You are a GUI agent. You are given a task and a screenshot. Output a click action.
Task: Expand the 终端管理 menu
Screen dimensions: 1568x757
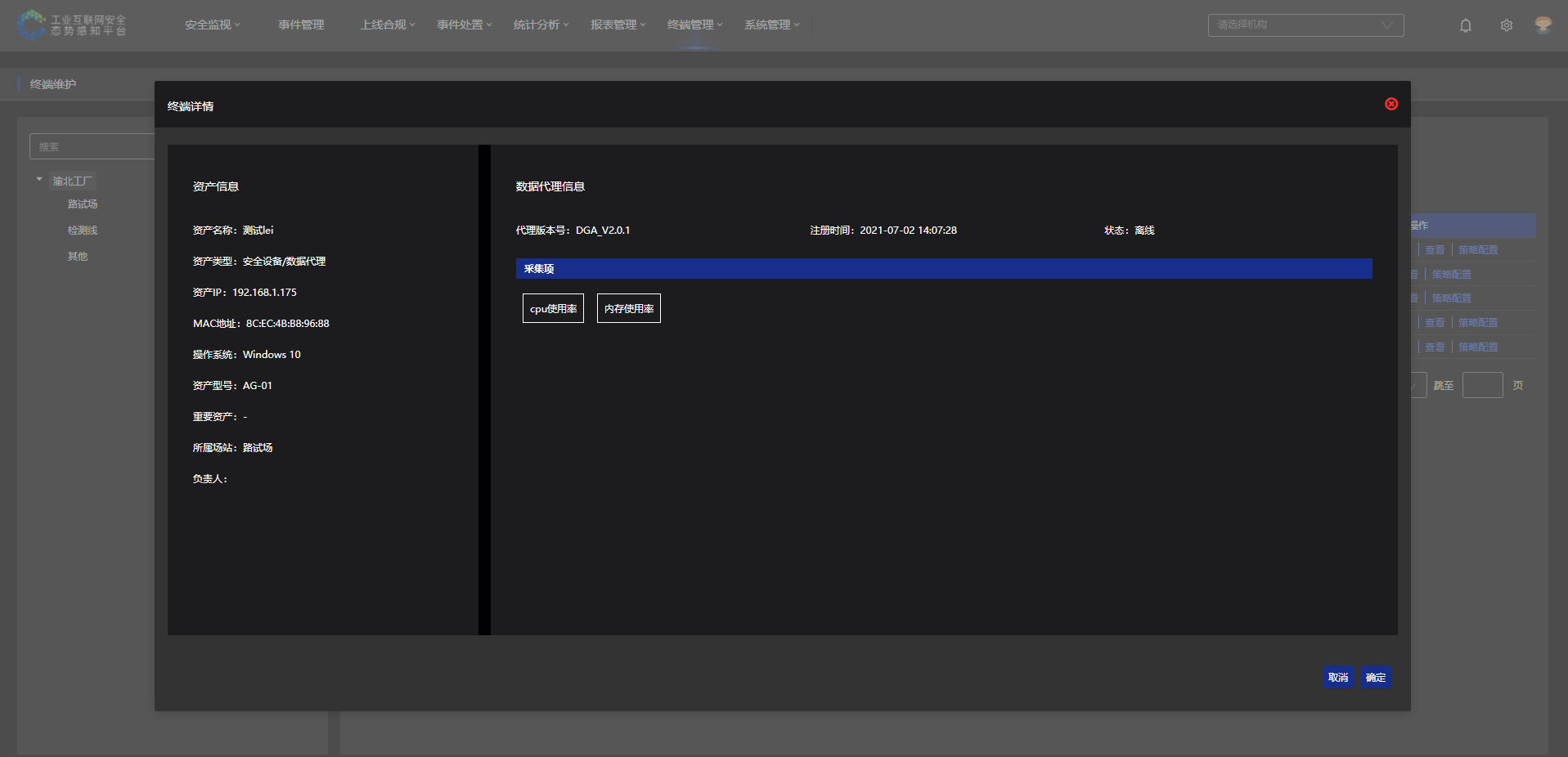(694, 25)
